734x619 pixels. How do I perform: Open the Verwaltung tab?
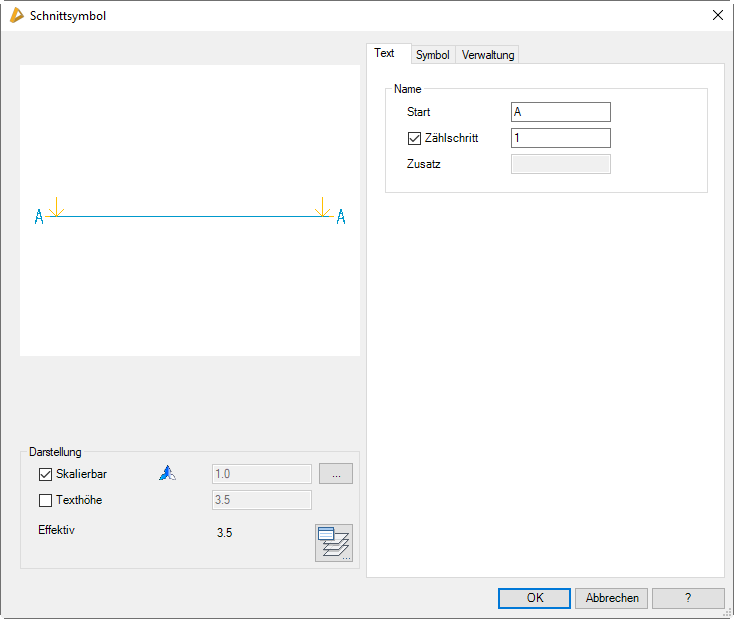coord(488,55)
